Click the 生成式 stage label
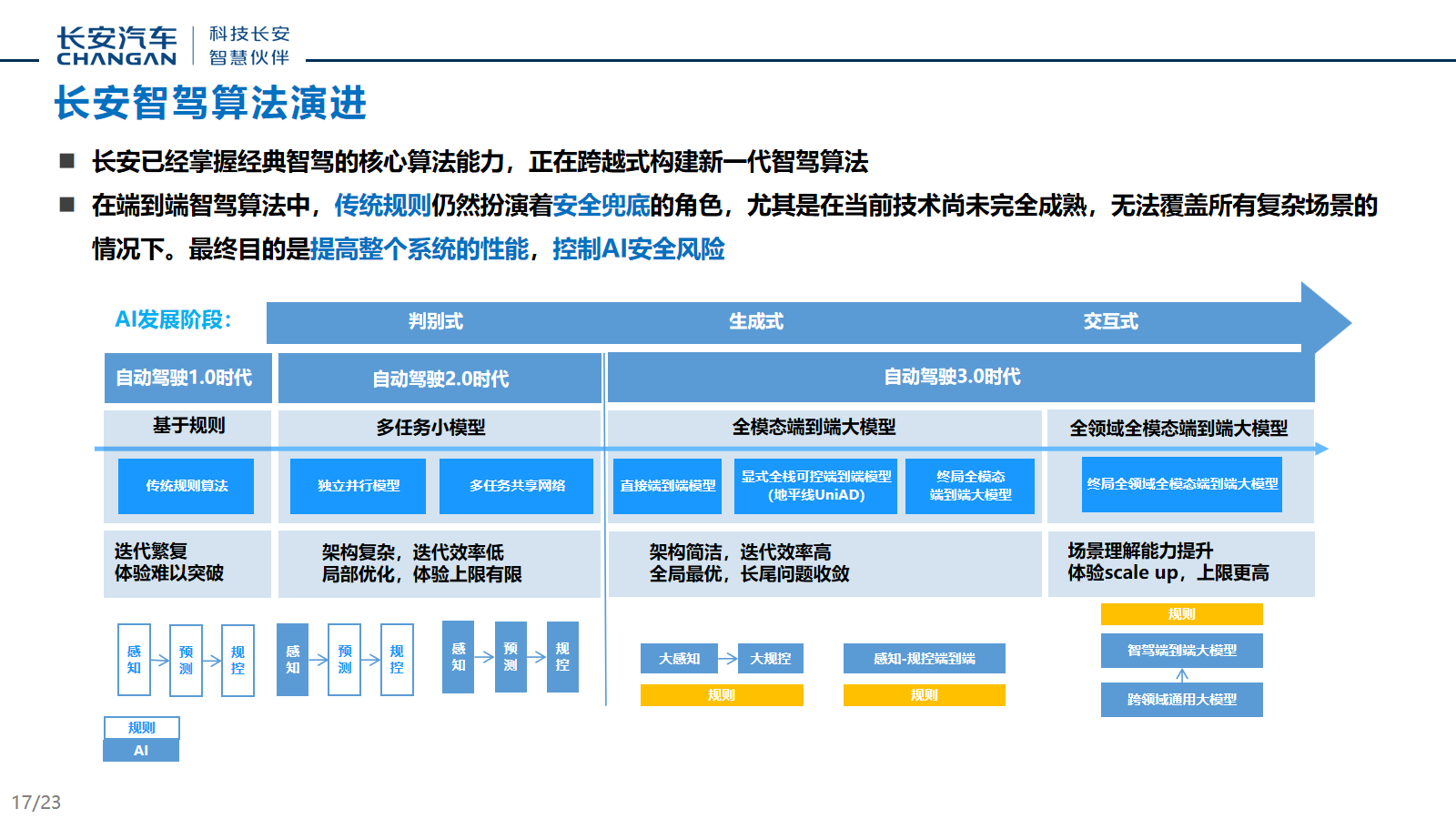This screenshot has height=819, width=1456. (755, 321)
